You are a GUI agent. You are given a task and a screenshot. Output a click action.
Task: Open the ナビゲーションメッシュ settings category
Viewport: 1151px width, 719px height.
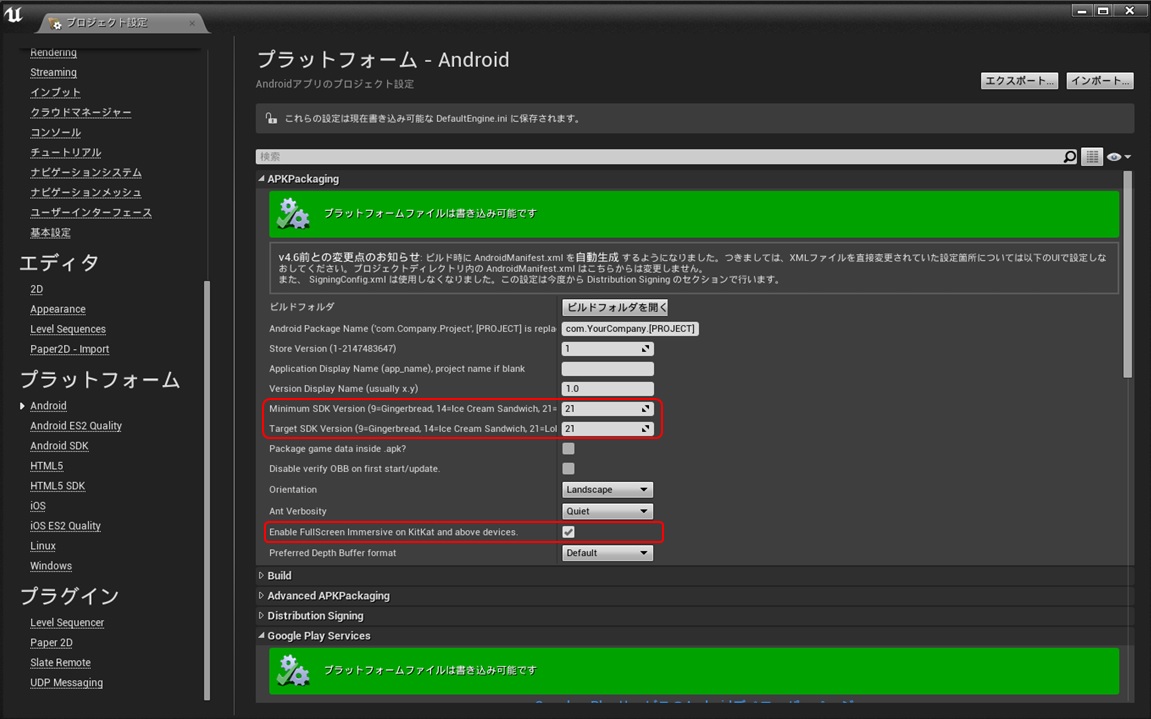coord(86,192)
